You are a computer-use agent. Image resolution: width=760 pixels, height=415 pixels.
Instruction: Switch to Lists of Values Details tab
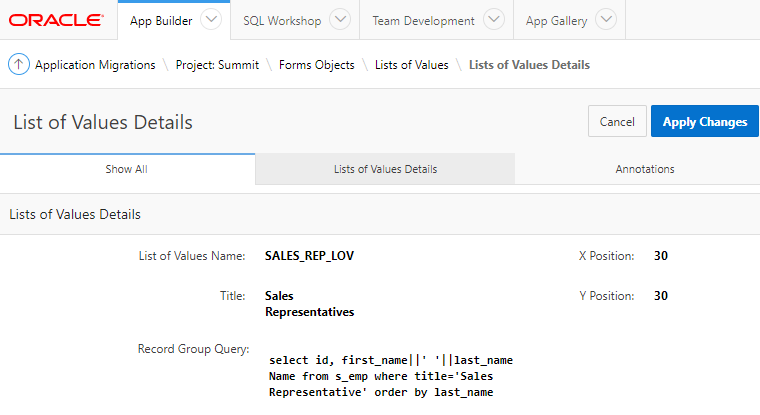[x=385, y=170]
